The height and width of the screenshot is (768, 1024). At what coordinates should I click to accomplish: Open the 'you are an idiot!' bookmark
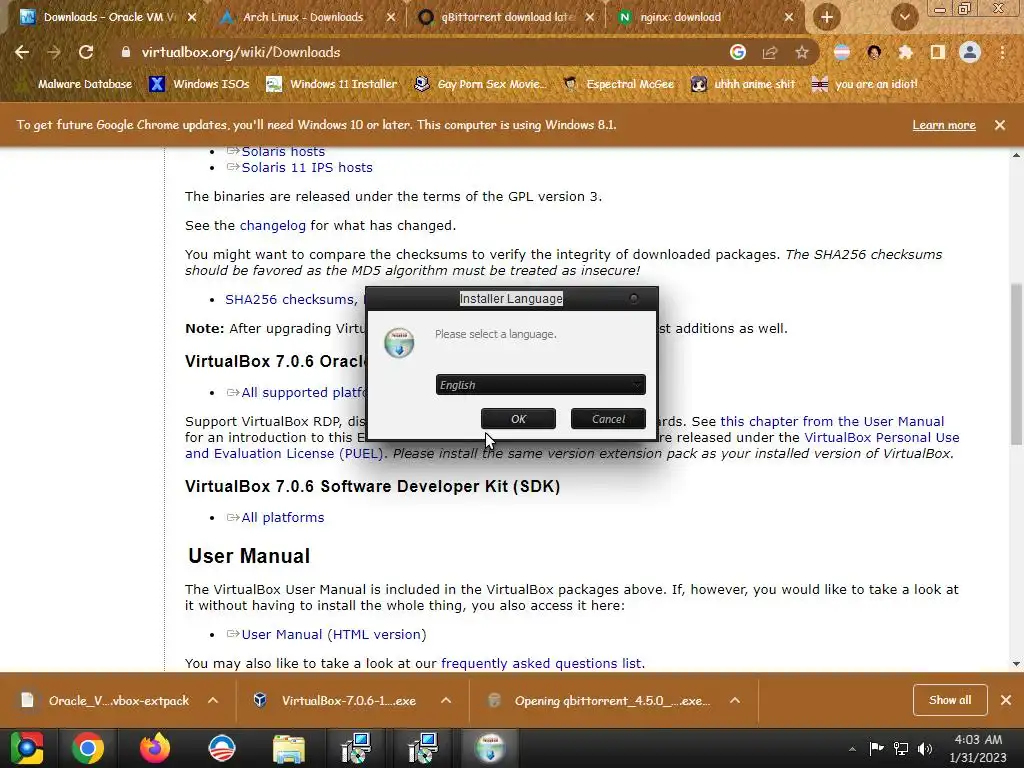pyautogui.click(x=865, y=84)
